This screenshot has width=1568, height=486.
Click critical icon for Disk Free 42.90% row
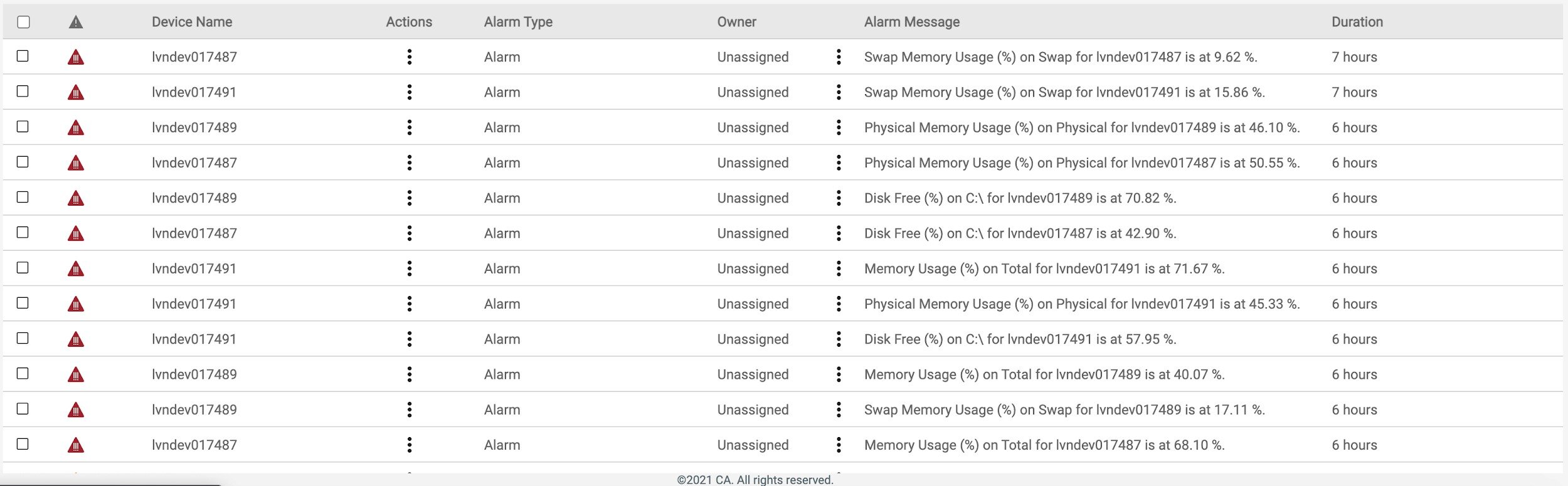[76, 234]
